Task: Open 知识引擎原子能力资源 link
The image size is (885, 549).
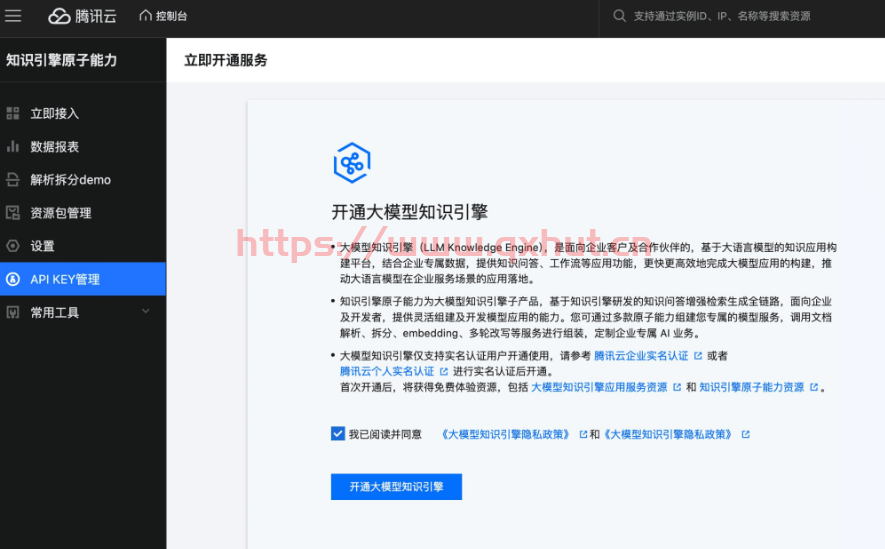Action: [x=751, y=387]
